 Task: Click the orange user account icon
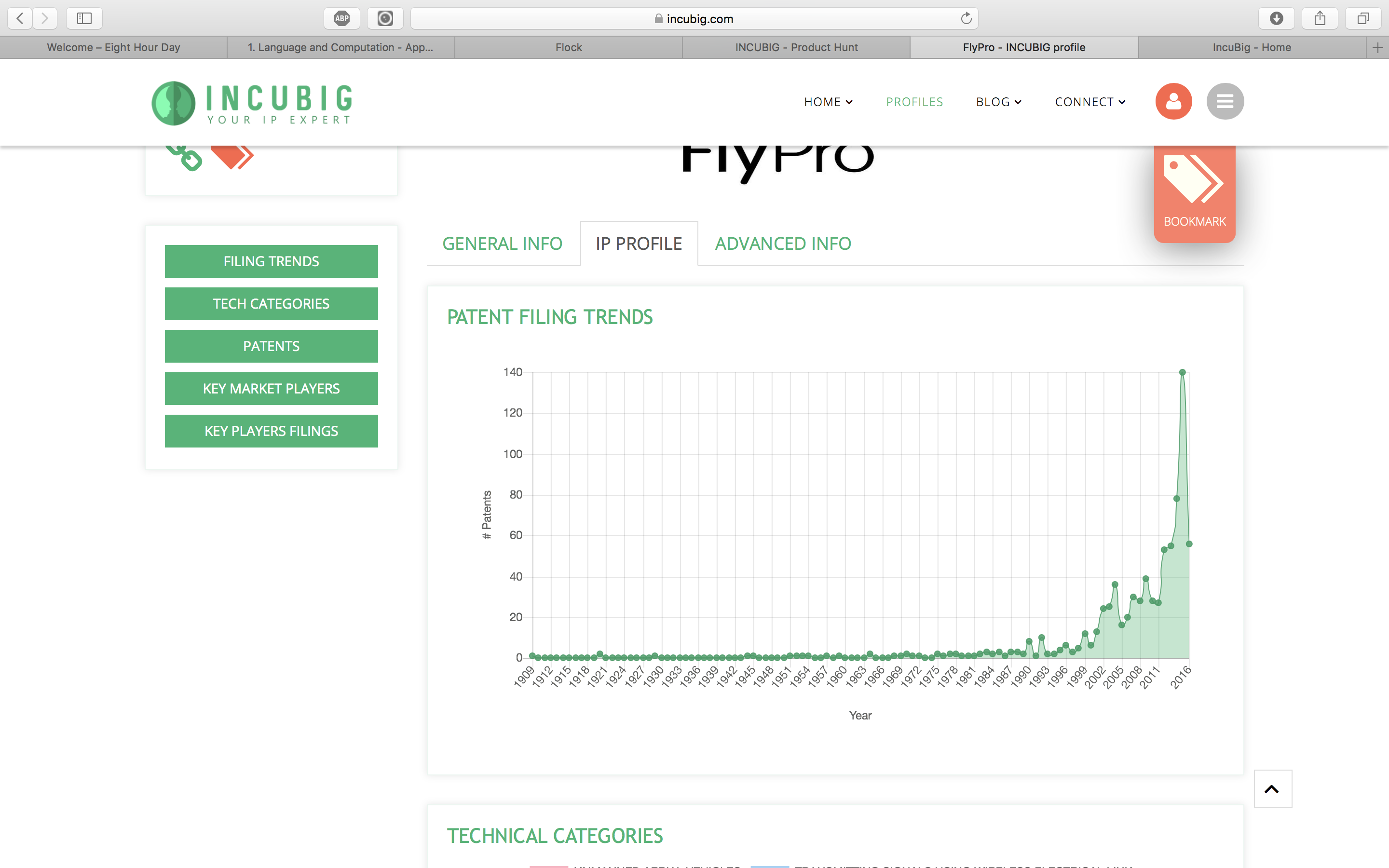[x=1173, y=102]
